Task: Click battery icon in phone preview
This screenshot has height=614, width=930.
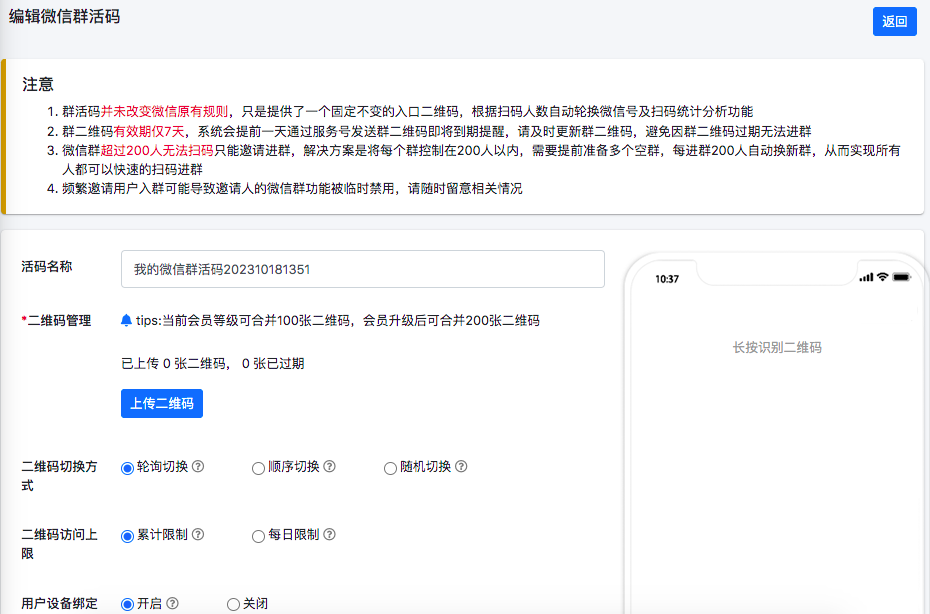Action: (901, 277)
